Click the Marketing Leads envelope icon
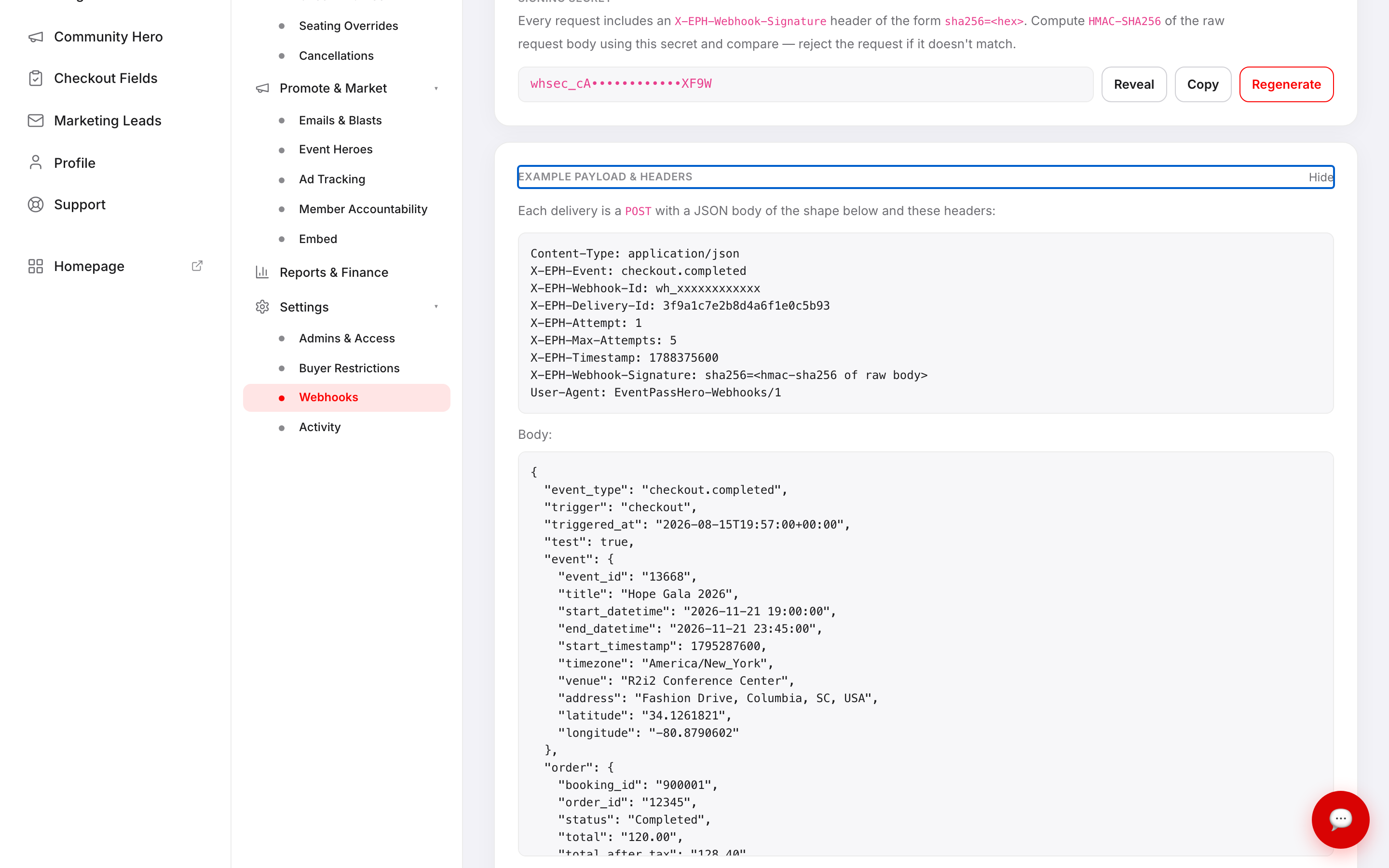This screenshot has width=1389, height=868. click(36, 121)
